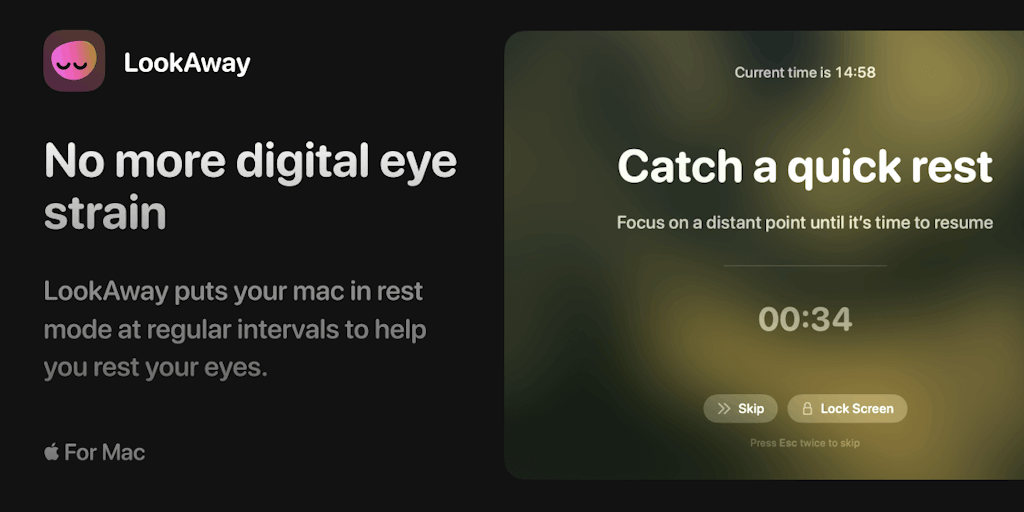This screenshot has height=512, width=1024.
Task: Click the double-chevron icon on Skip
Action: [x=723, y=409]
